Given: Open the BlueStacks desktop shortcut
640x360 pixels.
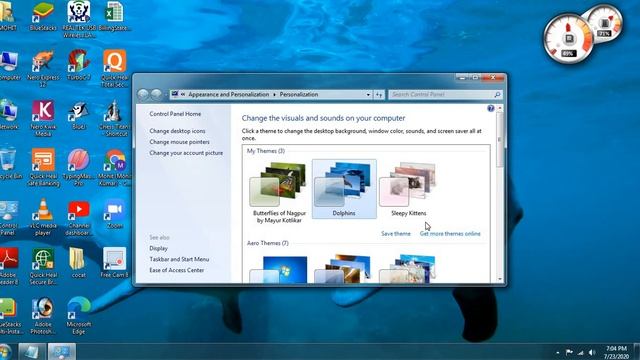Looking at the screenshot, I should point(43,16).
